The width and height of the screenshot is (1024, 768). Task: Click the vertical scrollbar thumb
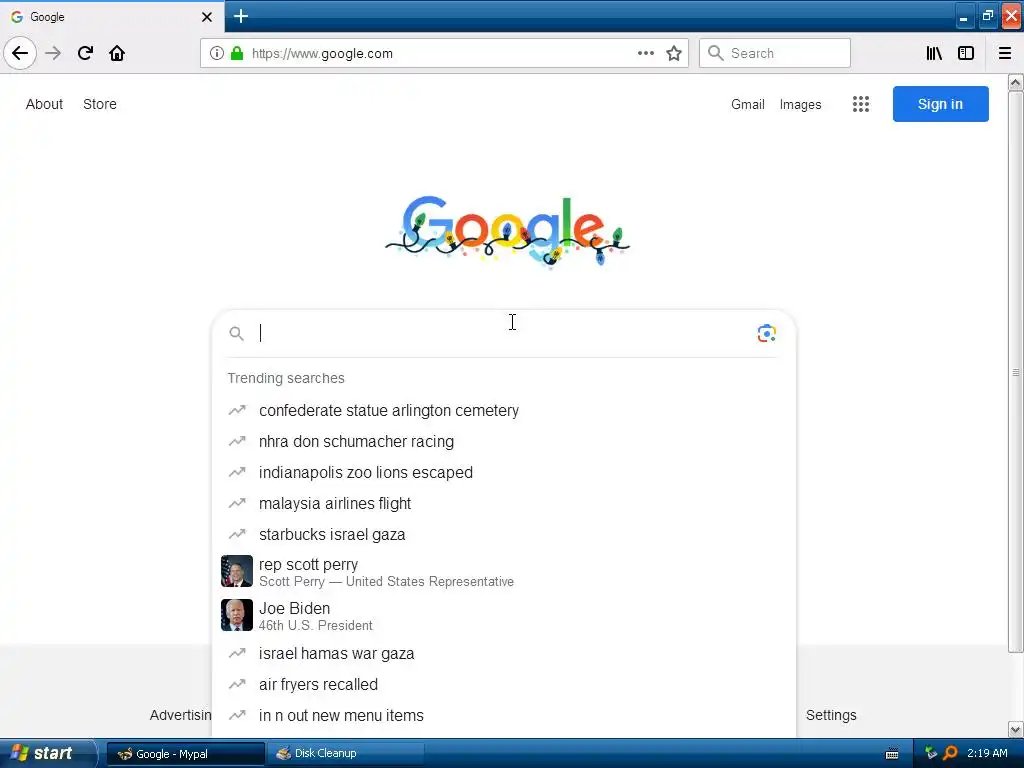click(x=1016, y=372)
